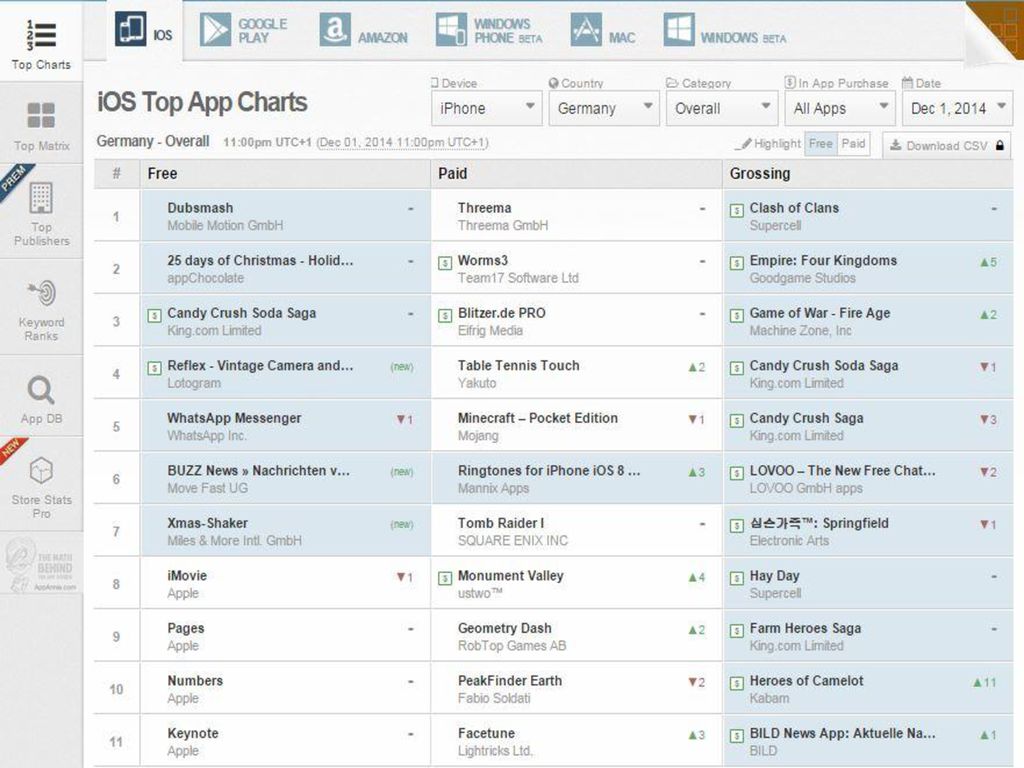1024x768 pixels.
Task: Click the lock icon on Download CSV
Action: [999, 145]
